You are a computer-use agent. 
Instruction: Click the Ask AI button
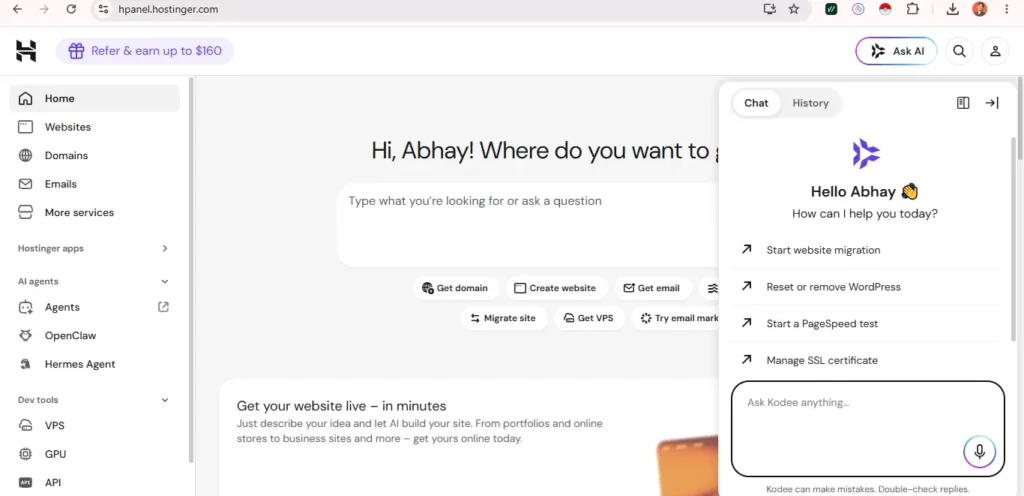point(896,51)
